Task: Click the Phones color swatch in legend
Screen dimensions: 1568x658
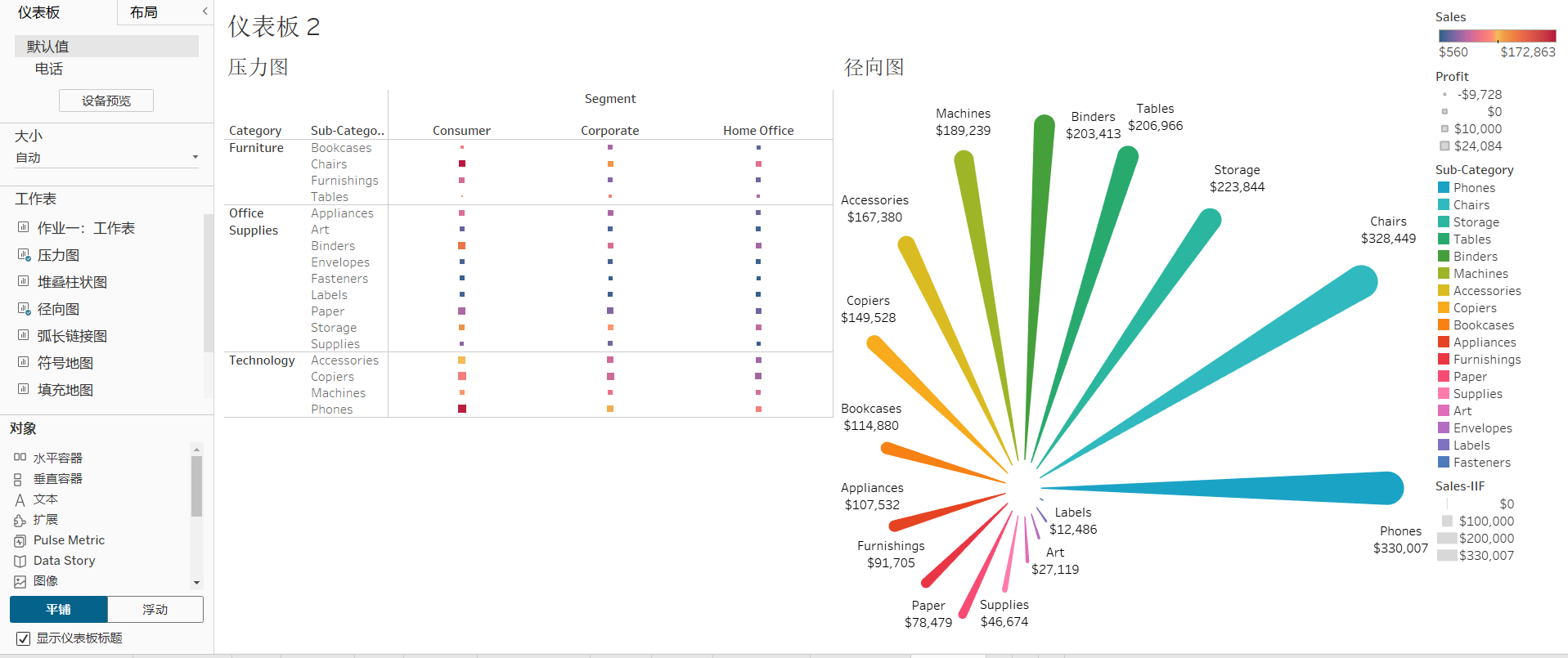Action: [x=1444, y=187]
